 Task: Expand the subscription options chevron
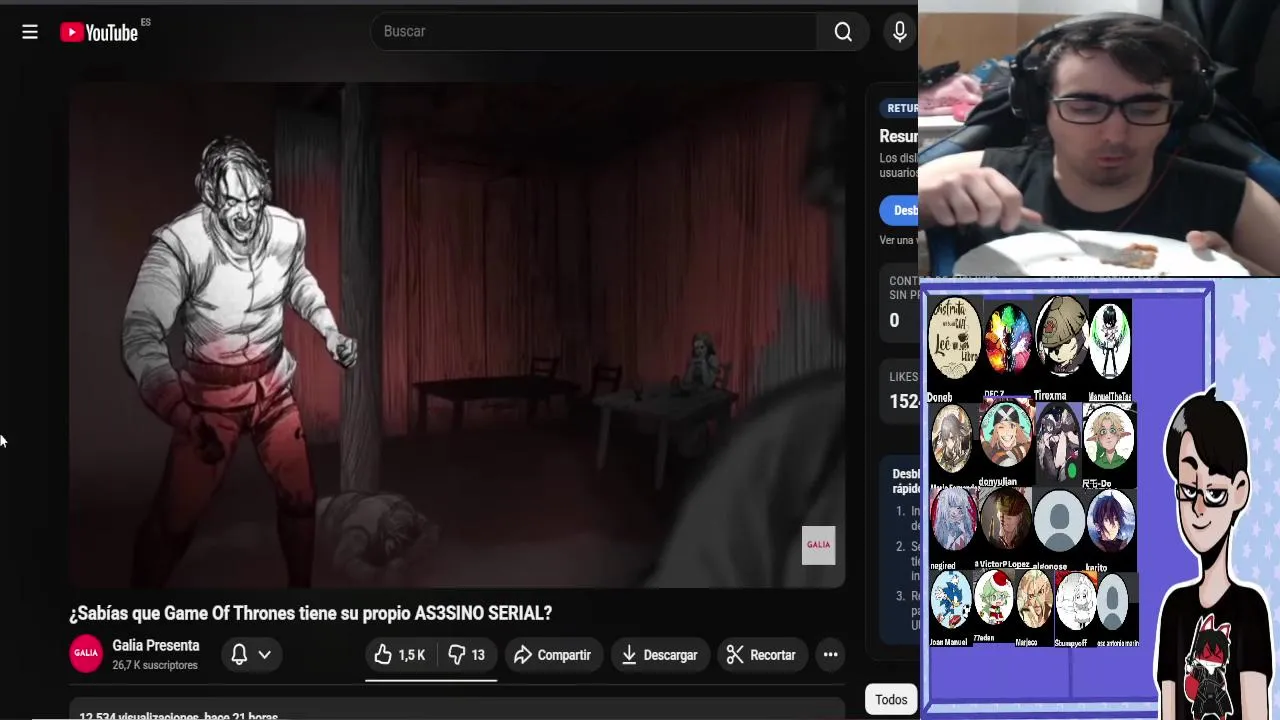(265, 654)
